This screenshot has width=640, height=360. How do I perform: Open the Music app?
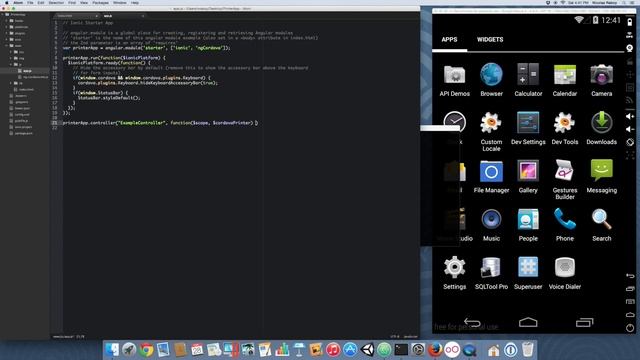[x=491, y=225]
